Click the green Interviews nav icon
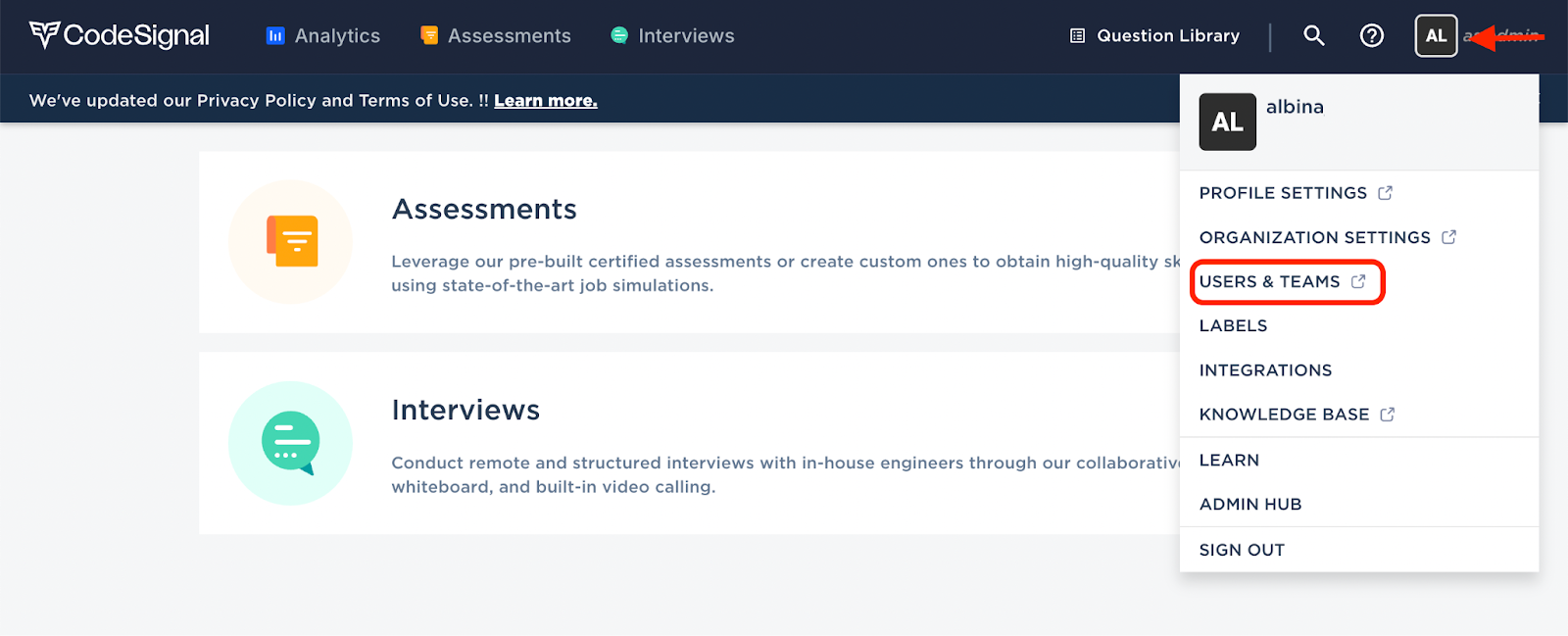Image resolution: width=1568 pixels, height=636 pixels. click(x=619, y=35)
